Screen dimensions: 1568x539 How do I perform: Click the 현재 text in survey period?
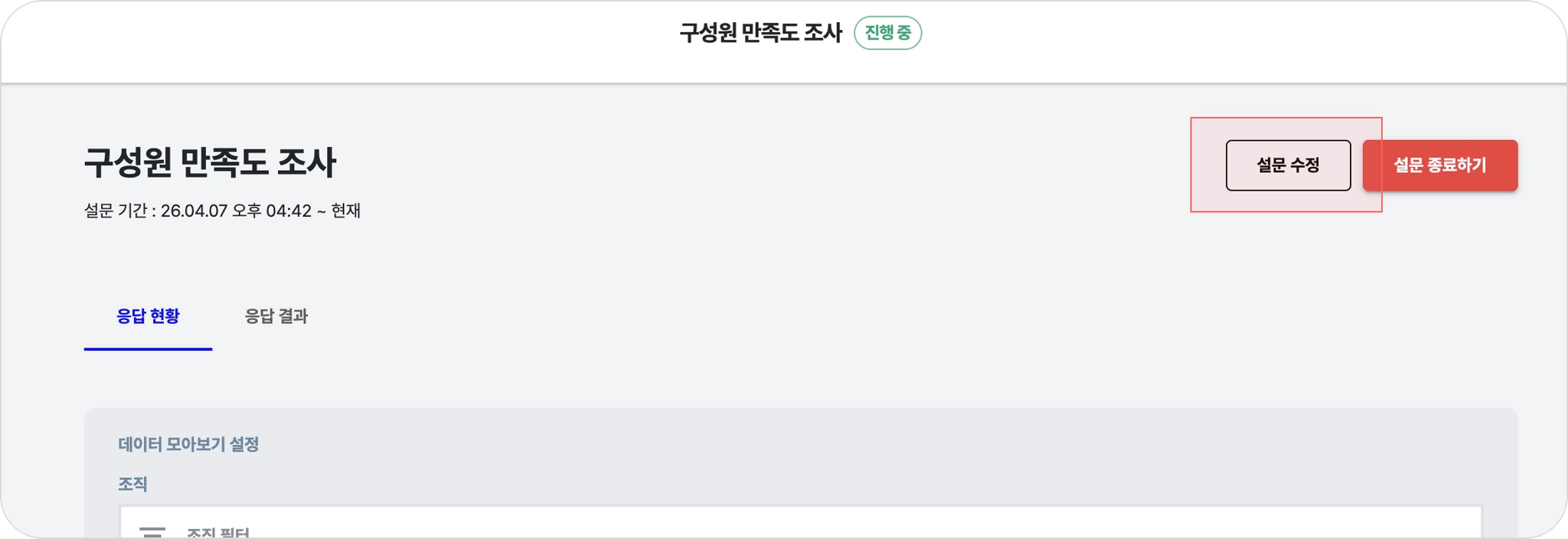(346, 211)
